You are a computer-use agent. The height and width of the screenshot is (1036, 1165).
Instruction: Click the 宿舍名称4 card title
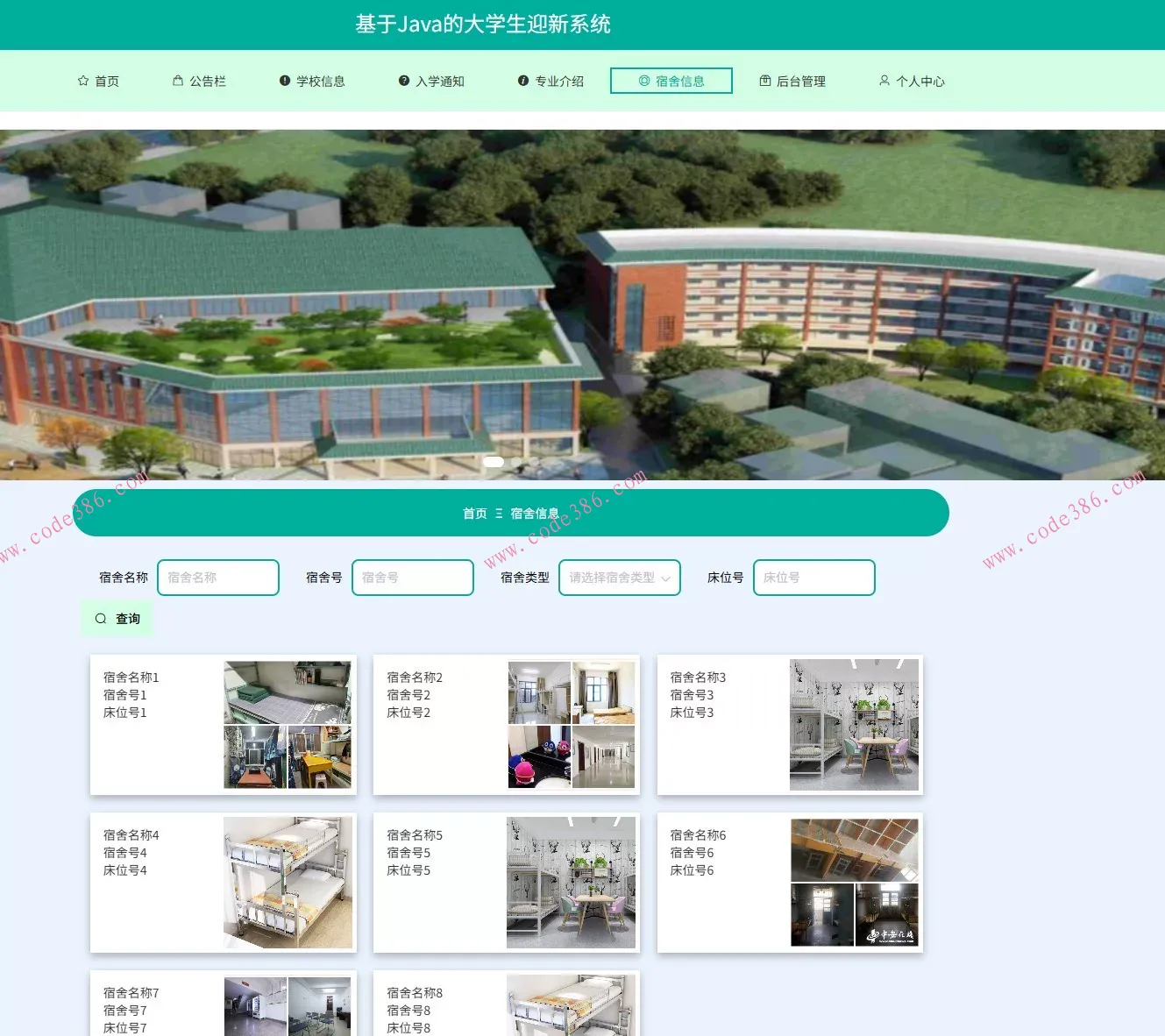coord(131,835)
